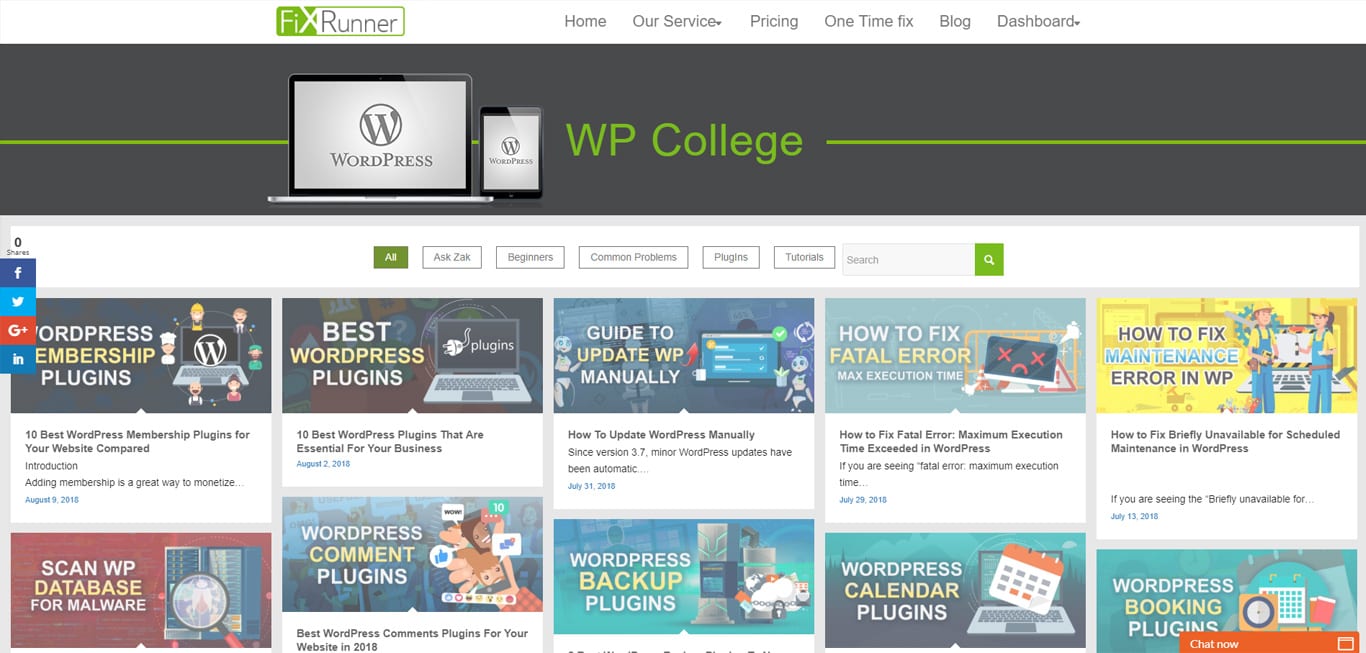Click the July 31, 2018 date
The height and width of the screenshot is (653, 1366).
[x=592, y=486]
